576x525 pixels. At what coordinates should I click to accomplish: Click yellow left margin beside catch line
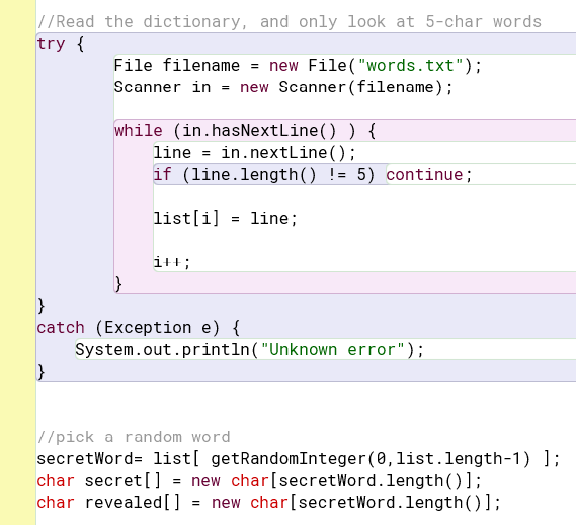tap(18, 328)
